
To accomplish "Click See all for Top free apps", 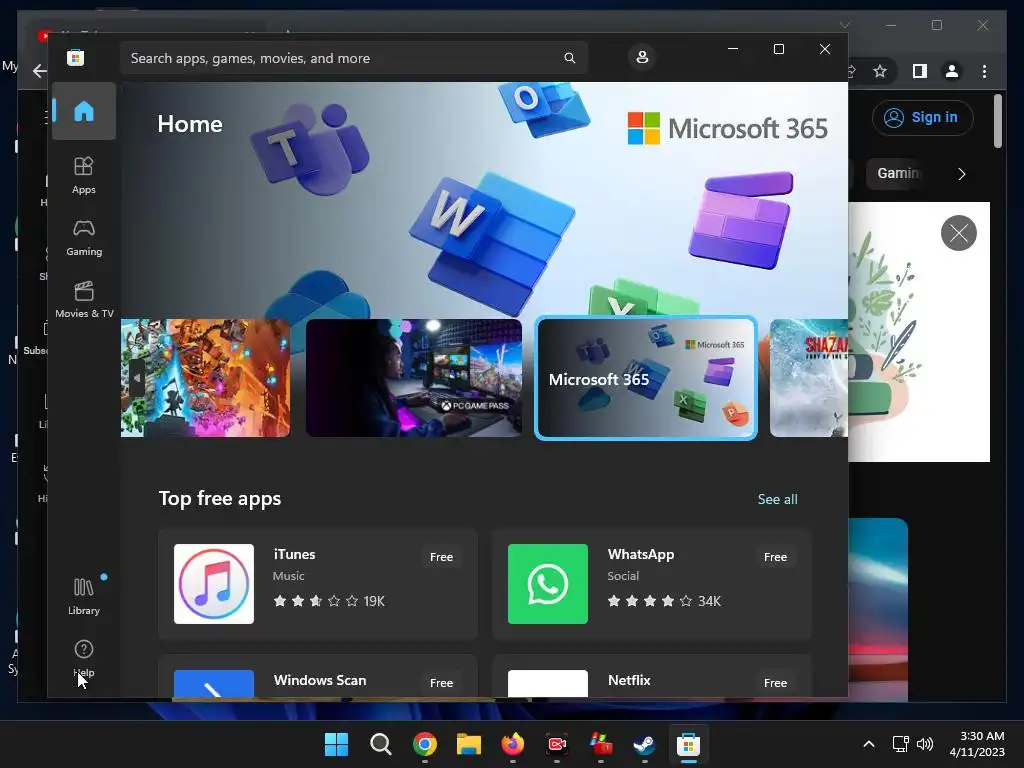I will 777,499.
